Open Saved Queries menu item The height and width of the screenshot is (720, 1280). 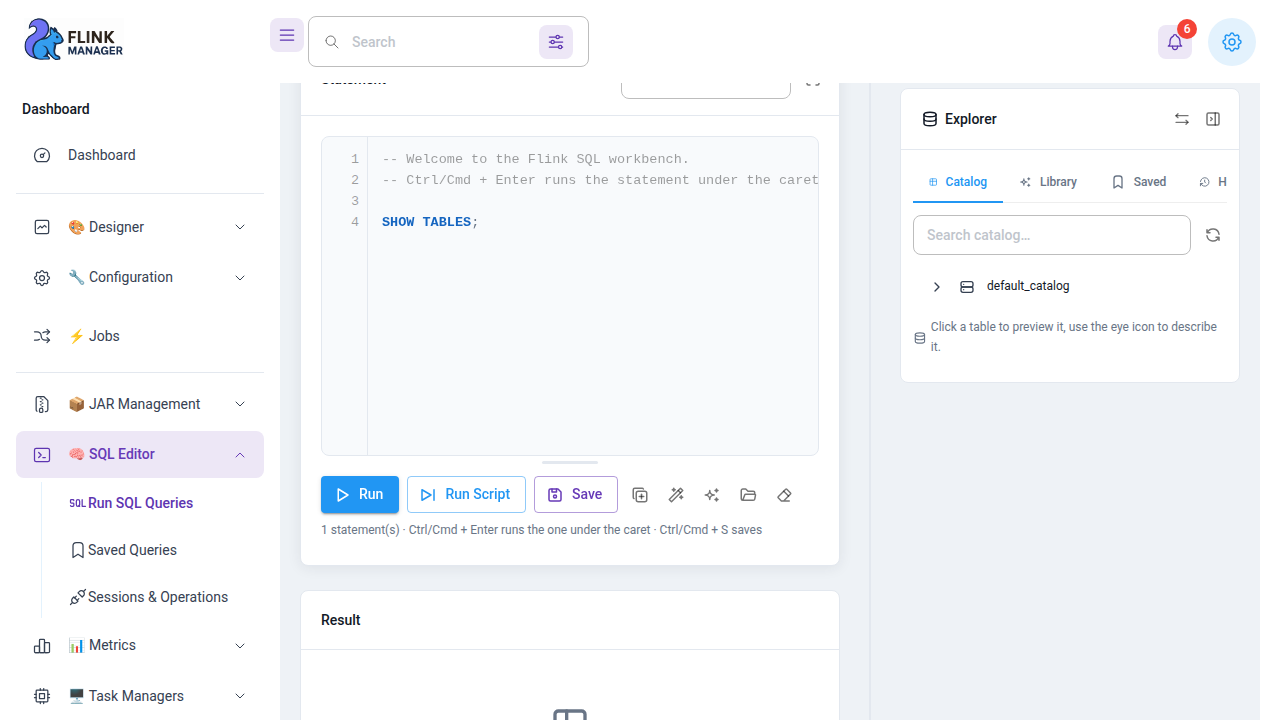click(x=132, y=550)
